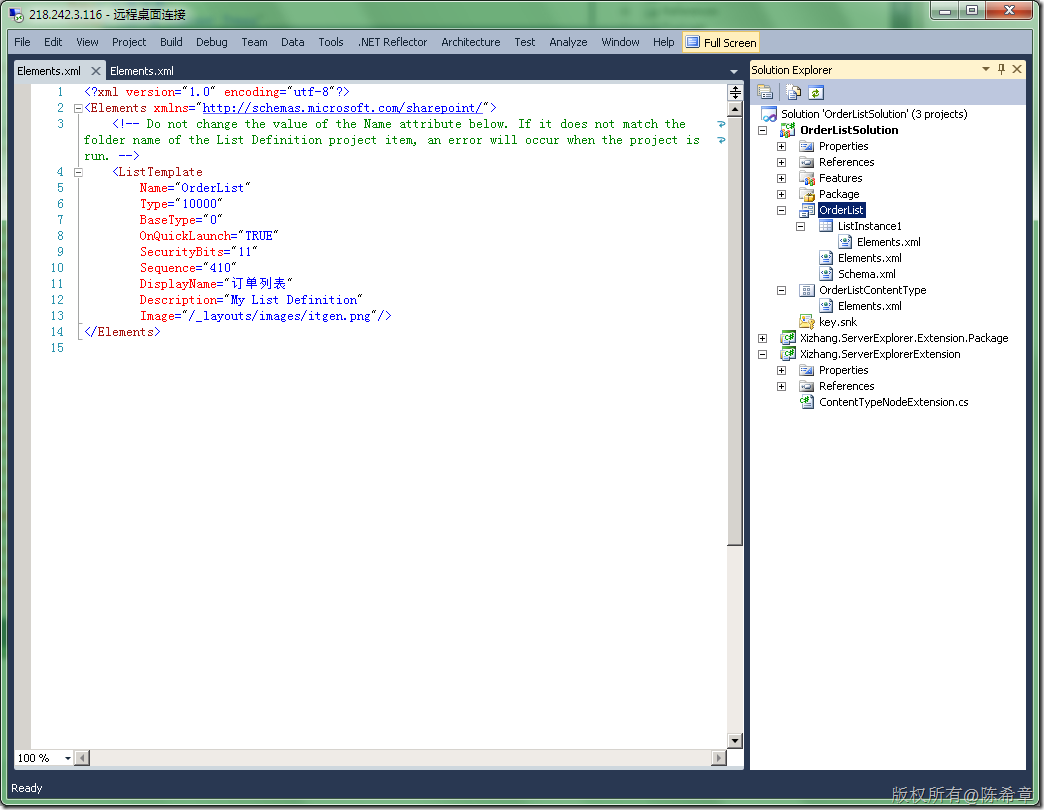This screenshot has height=810, width=1044.
Task: Open the Analyze menu
Action: click(x=568, y=42)
